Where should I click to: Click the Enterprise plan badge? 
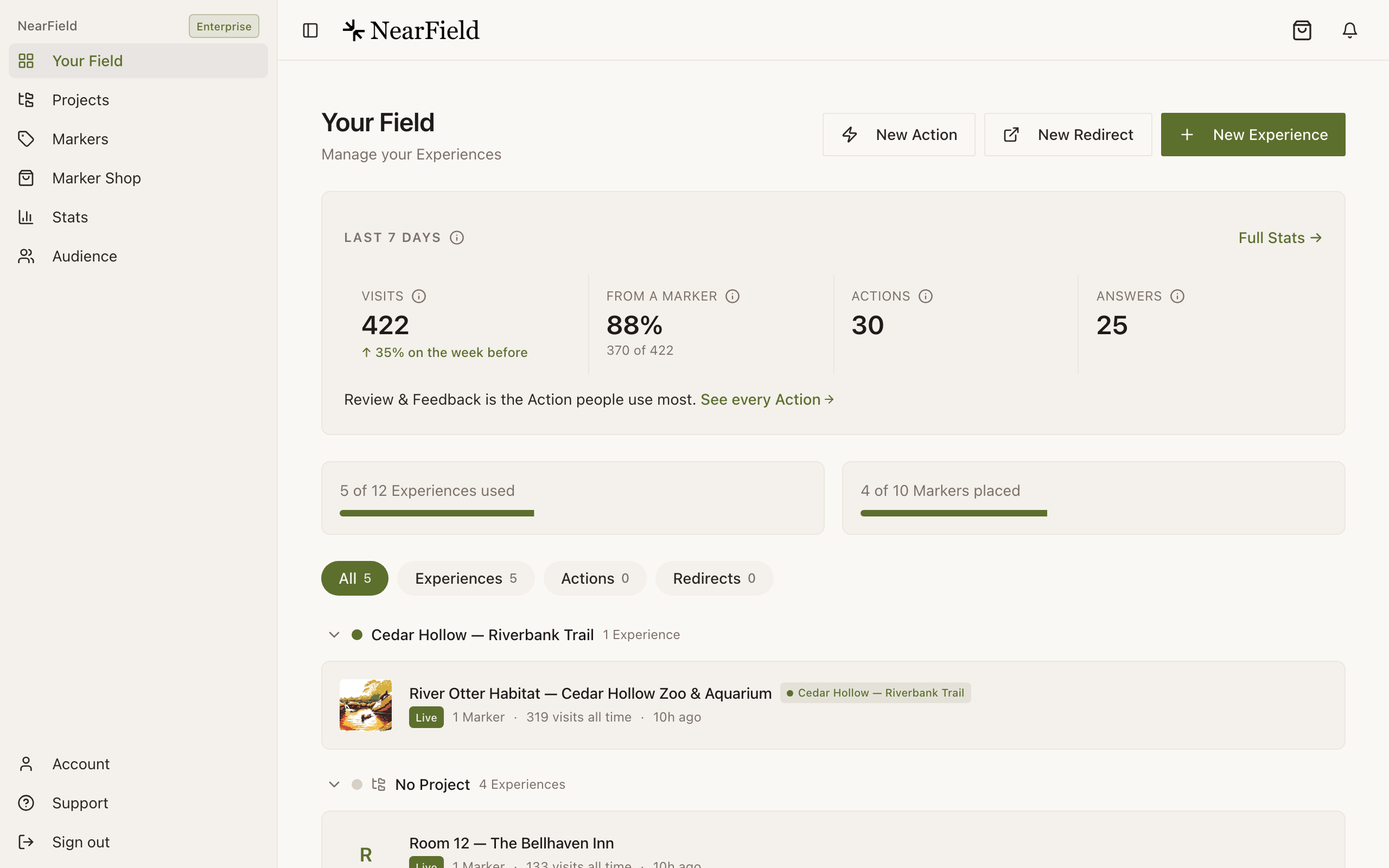pyautogui.click(x=224, y=27)
